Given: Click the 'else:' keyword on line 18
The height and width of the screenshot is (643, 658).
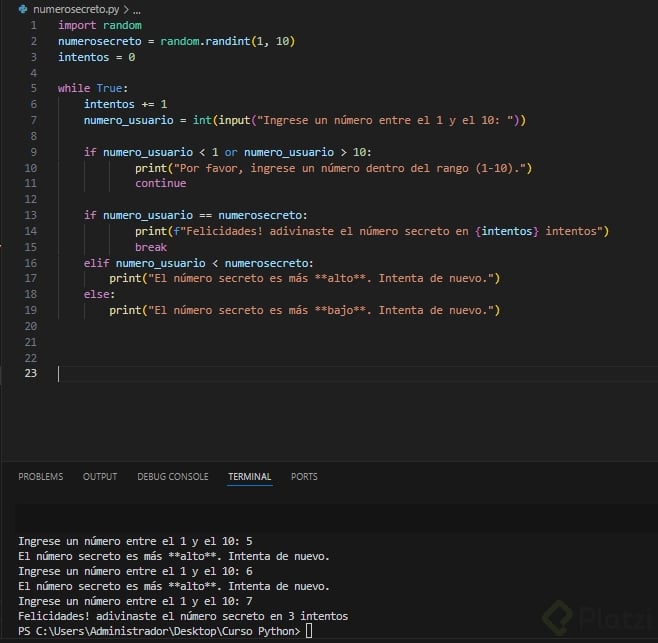Looking at the screenshot, I should [99, 294].
